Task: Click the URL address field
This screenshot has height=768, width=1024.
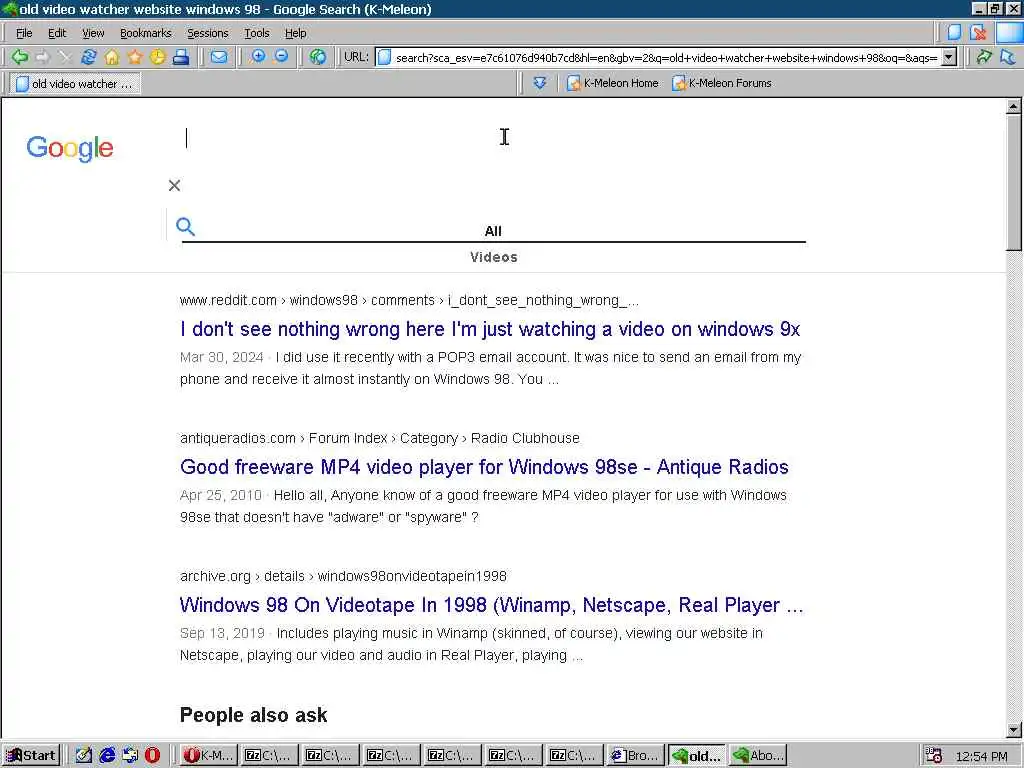Action: [658, 57]
